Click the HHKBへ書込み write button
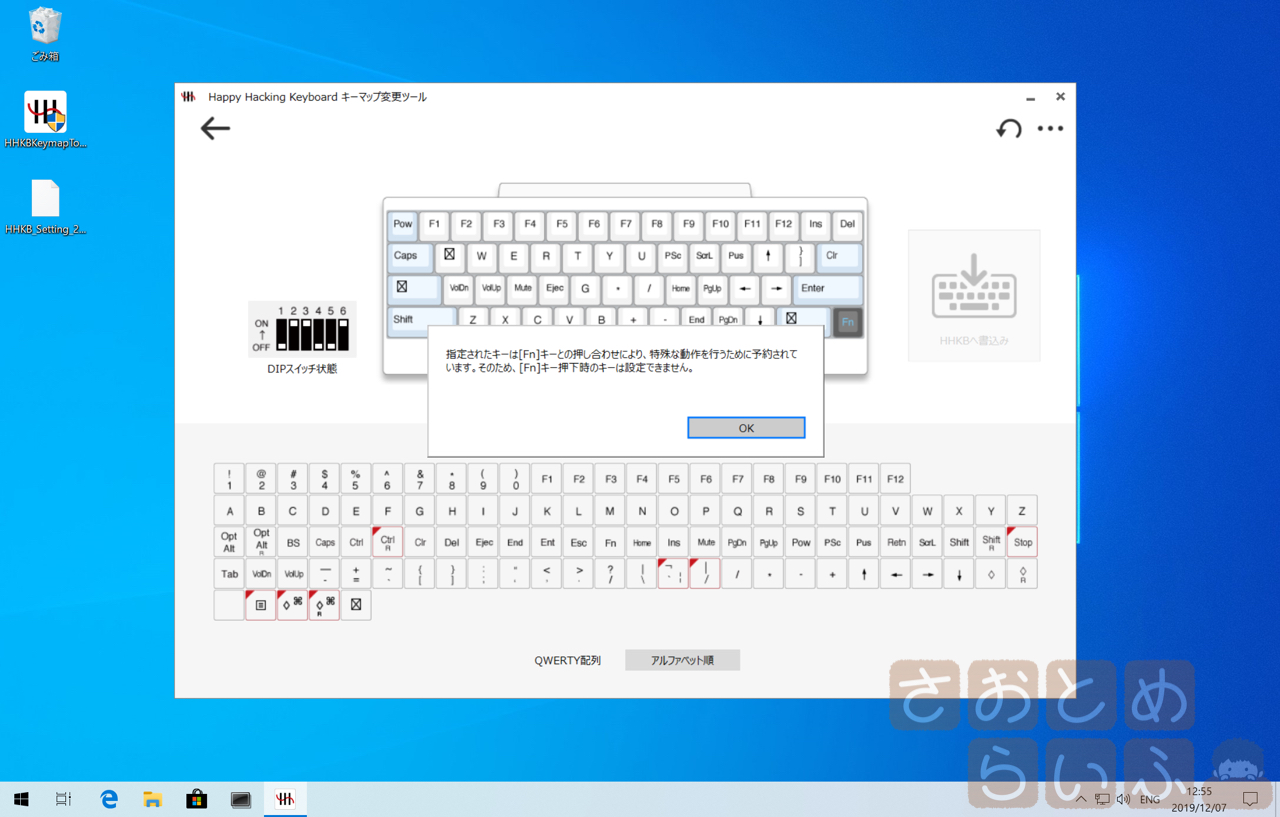Viewport: 1280px width, 817px height. [974, 295]
